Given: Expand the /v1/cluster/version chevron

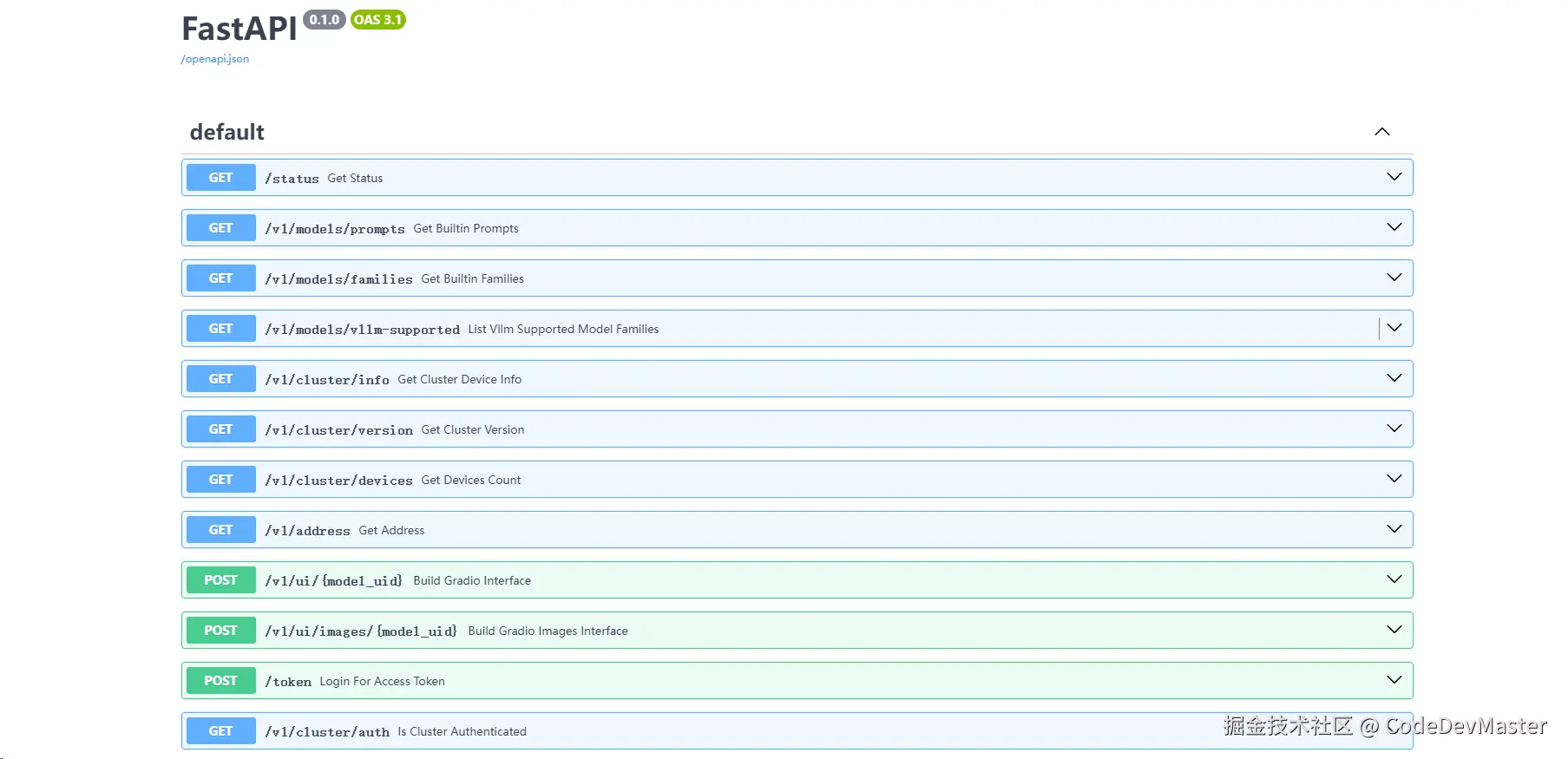Looking at the screenshot, I should tap(1394, 429).
